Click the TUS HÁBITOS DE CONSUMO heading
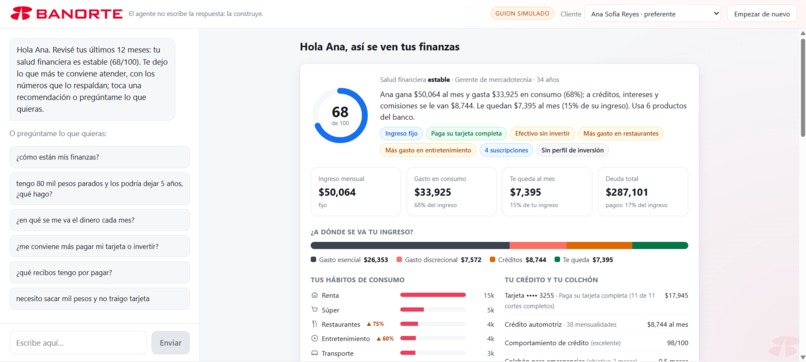This screenshot has width=806, height=362. click(357, 280)
